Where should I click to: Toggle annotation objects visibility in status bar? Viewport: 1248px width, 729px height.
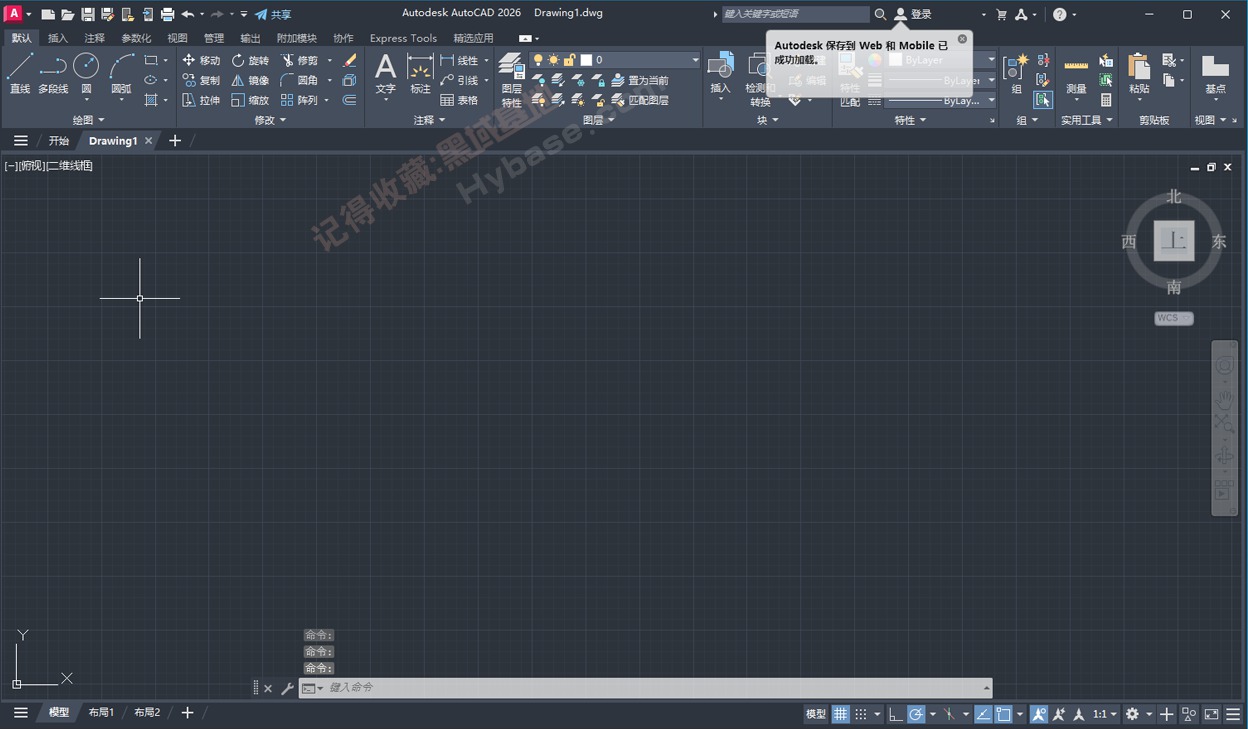tap(1039, 714)
